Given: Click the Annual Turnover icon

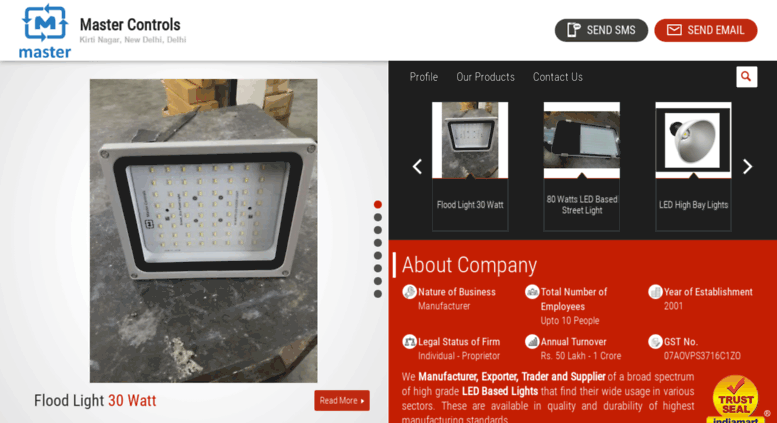Looking at the screenshot, I should (532, 341).
